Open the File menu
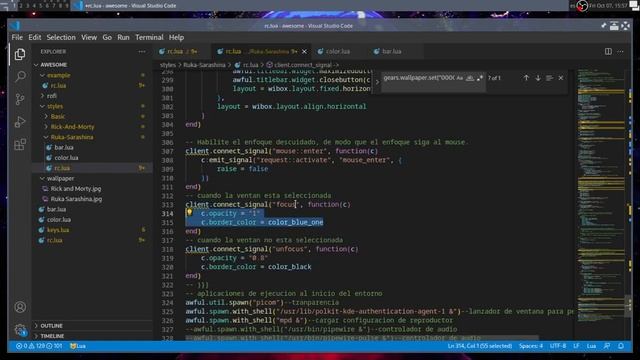The image size is (640, 360). pyautogui.click(x=17, y=37)
